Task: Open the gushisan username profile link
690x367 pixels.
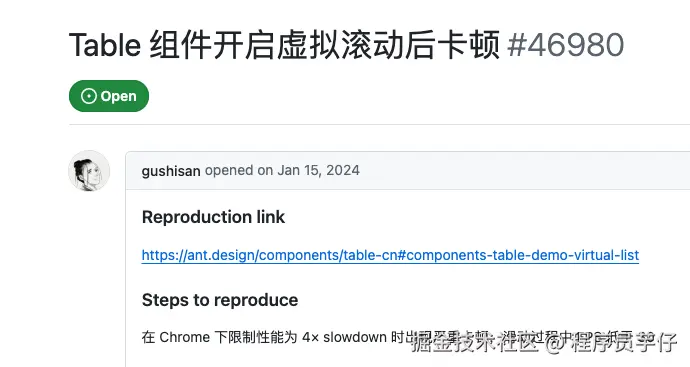Action: [171, 171]
